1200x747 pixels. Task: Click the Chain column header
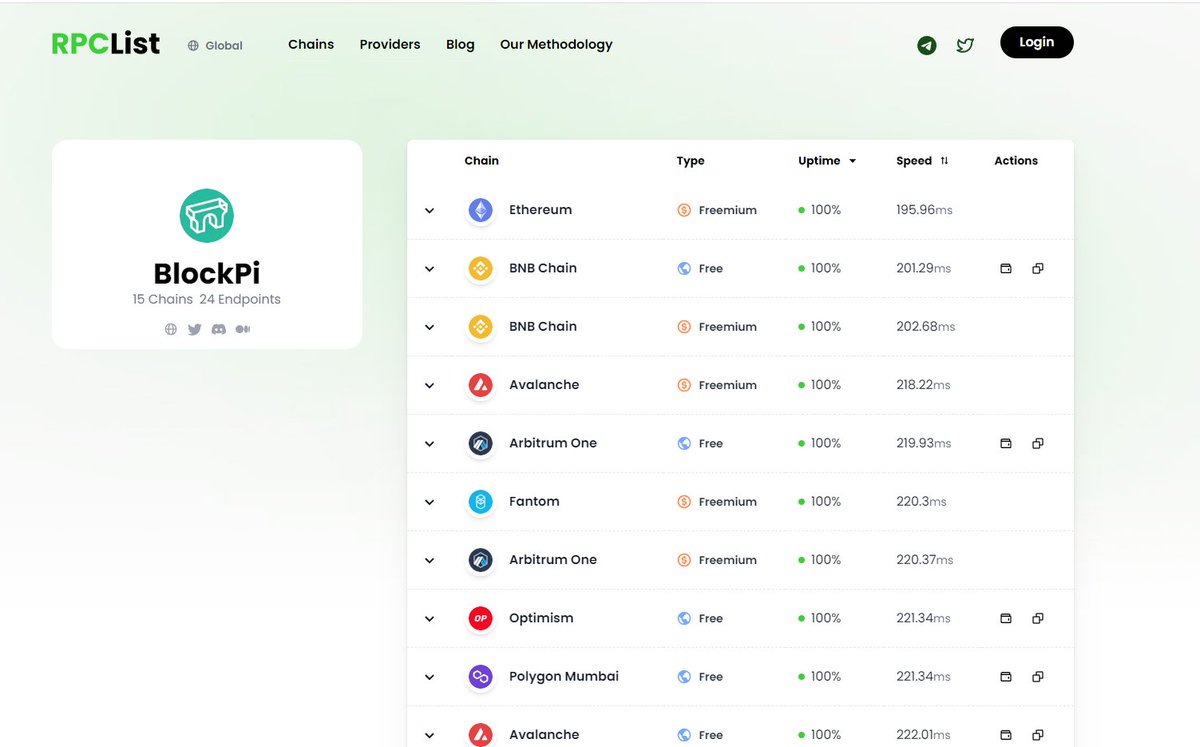tap(482, 160)
